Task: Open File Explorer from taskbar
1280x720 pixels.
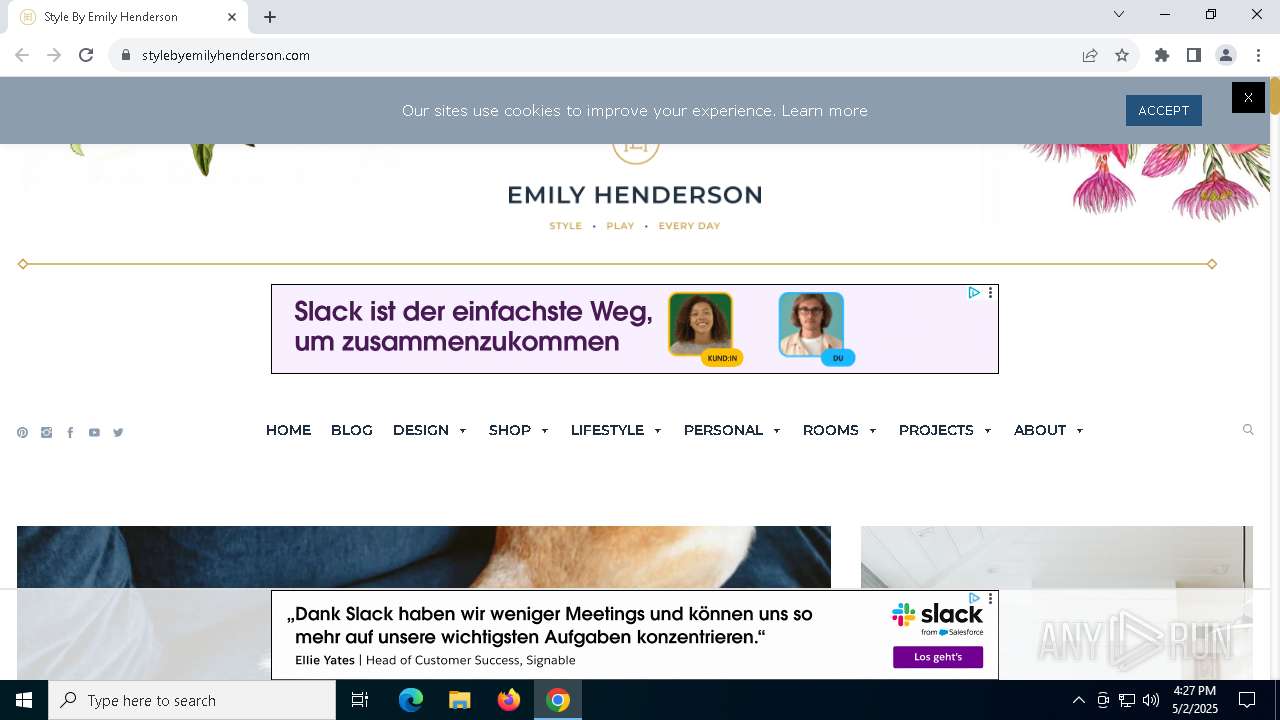Action: (459, 700)
